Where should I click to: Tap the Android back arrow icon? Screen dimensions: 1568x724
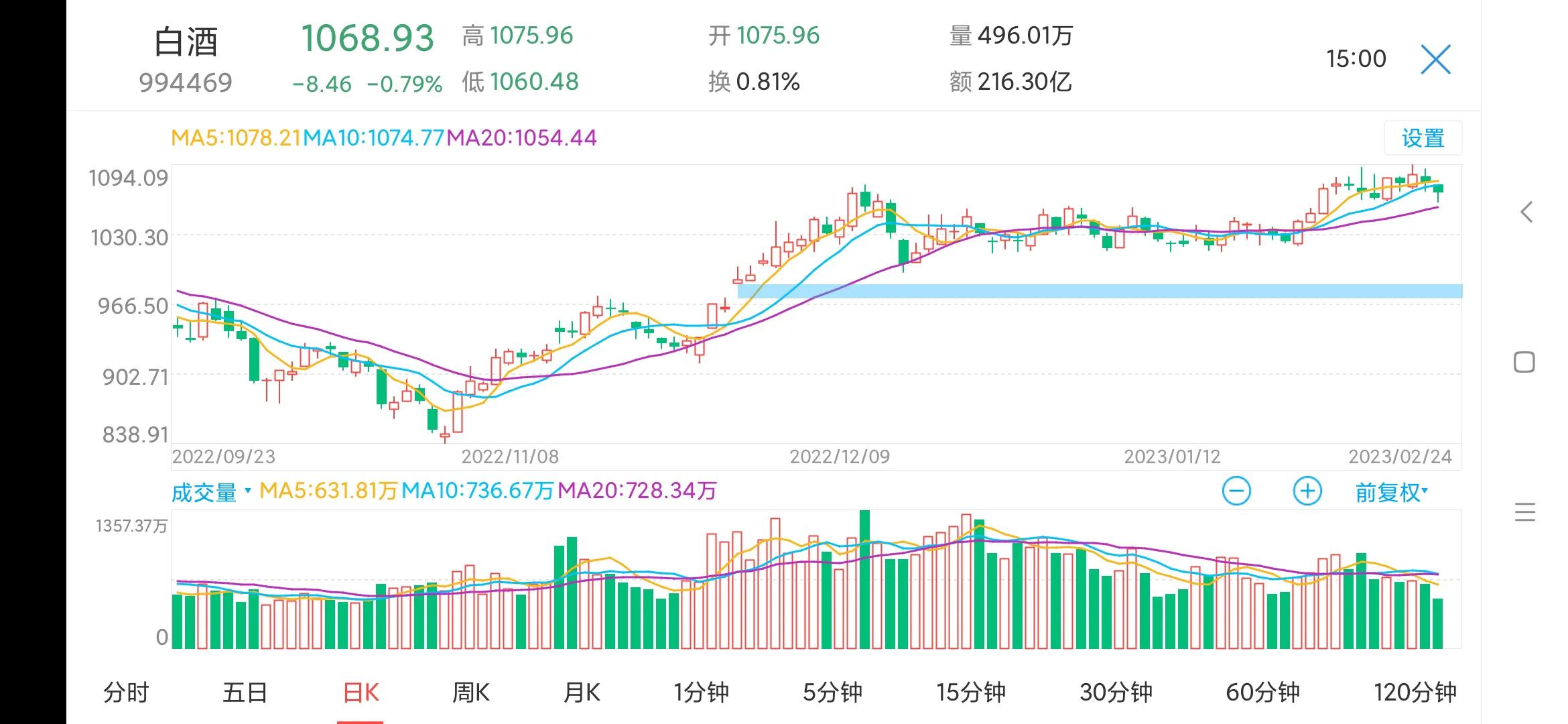[1526, 213]
